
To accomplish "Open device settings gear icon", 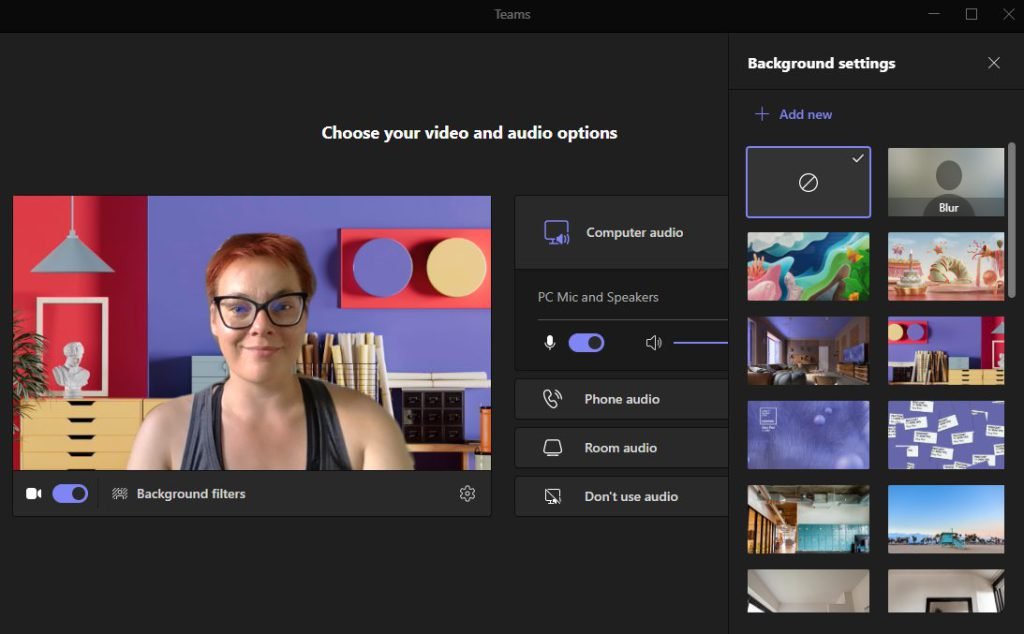I will 467,494.
